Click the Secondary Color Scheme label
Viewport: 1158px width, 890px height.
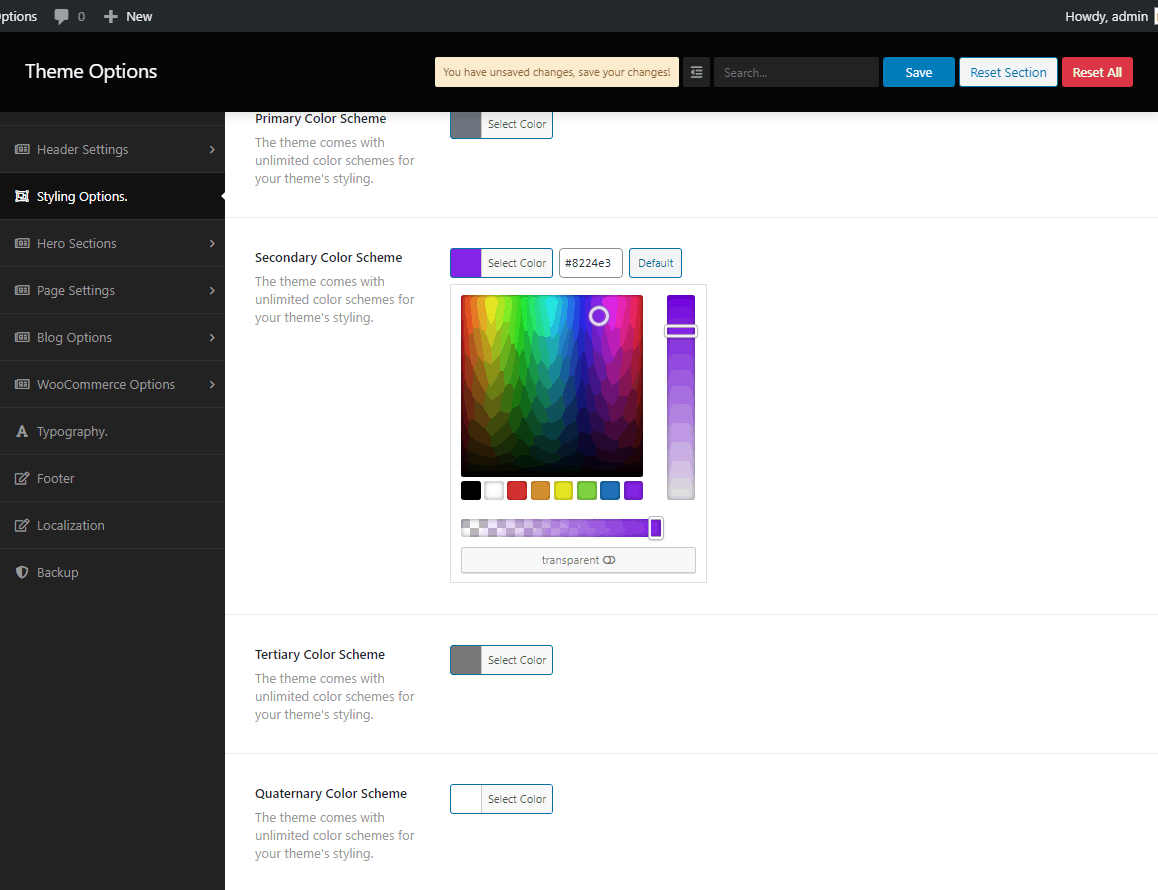329,257
